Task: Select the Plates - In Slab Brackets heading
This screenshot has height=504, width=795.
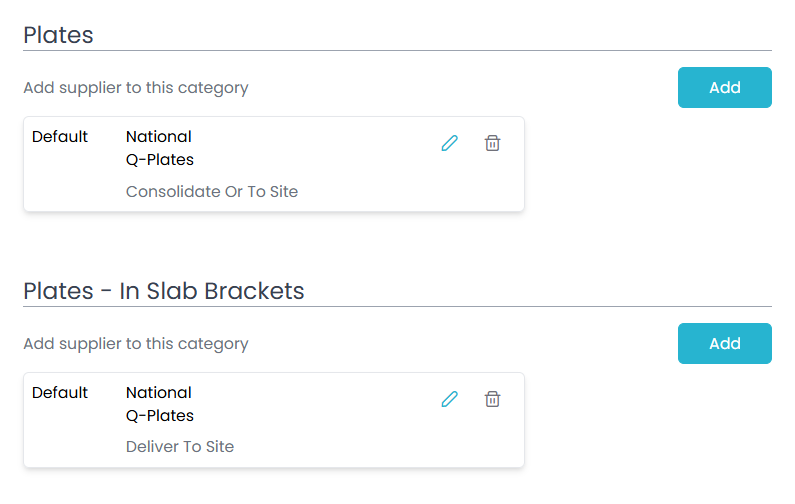Action: 163,291
